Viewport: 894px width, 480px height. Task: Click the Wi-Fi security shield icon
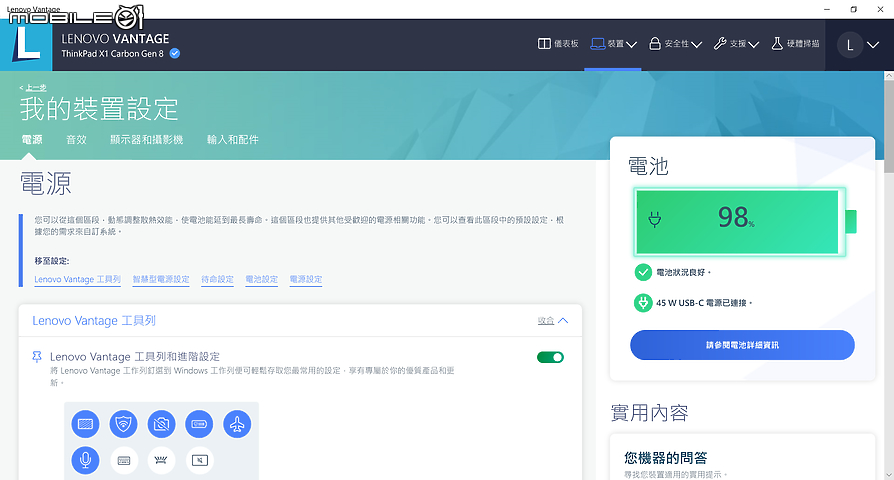click(124, 424)
